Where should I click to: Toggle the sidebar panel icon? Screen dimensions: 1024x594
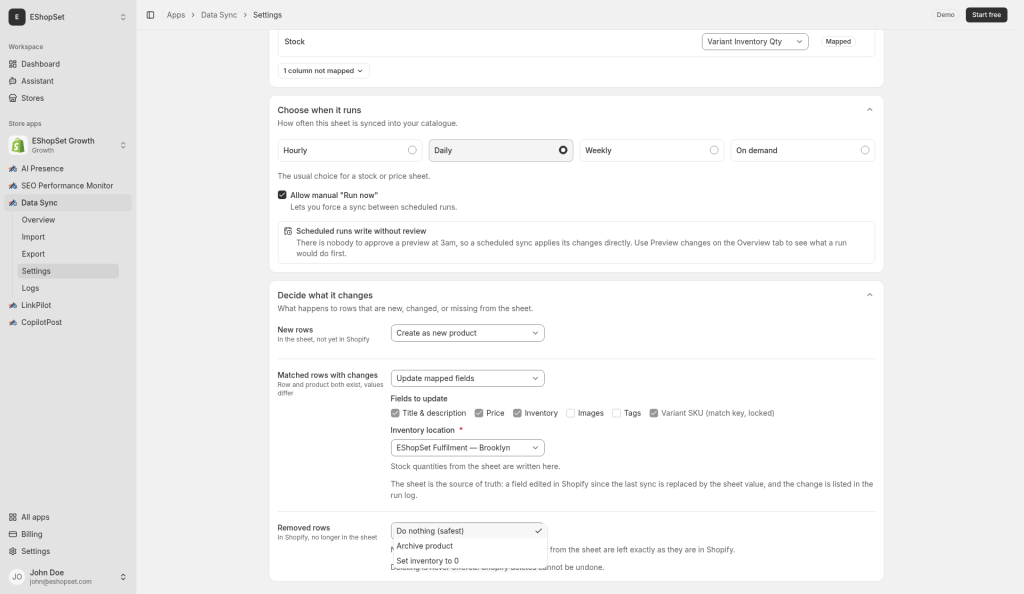(x=150, y=15)
